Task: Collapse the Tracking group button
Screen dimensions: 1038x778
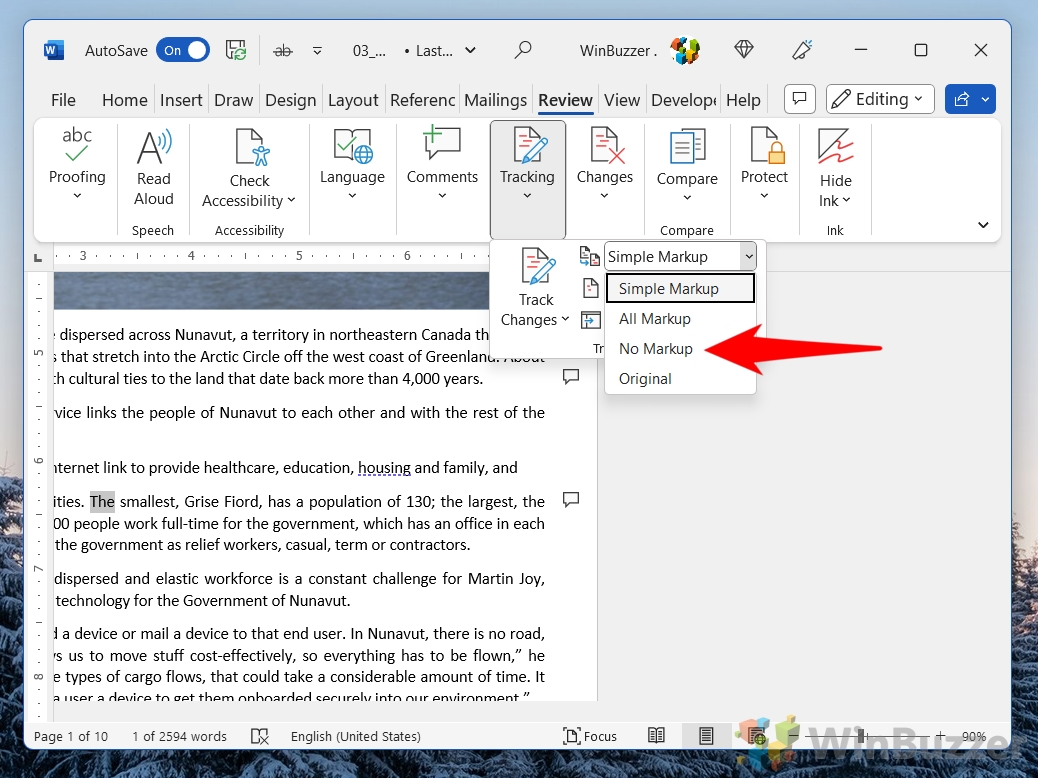Action: tap(528, 179)
